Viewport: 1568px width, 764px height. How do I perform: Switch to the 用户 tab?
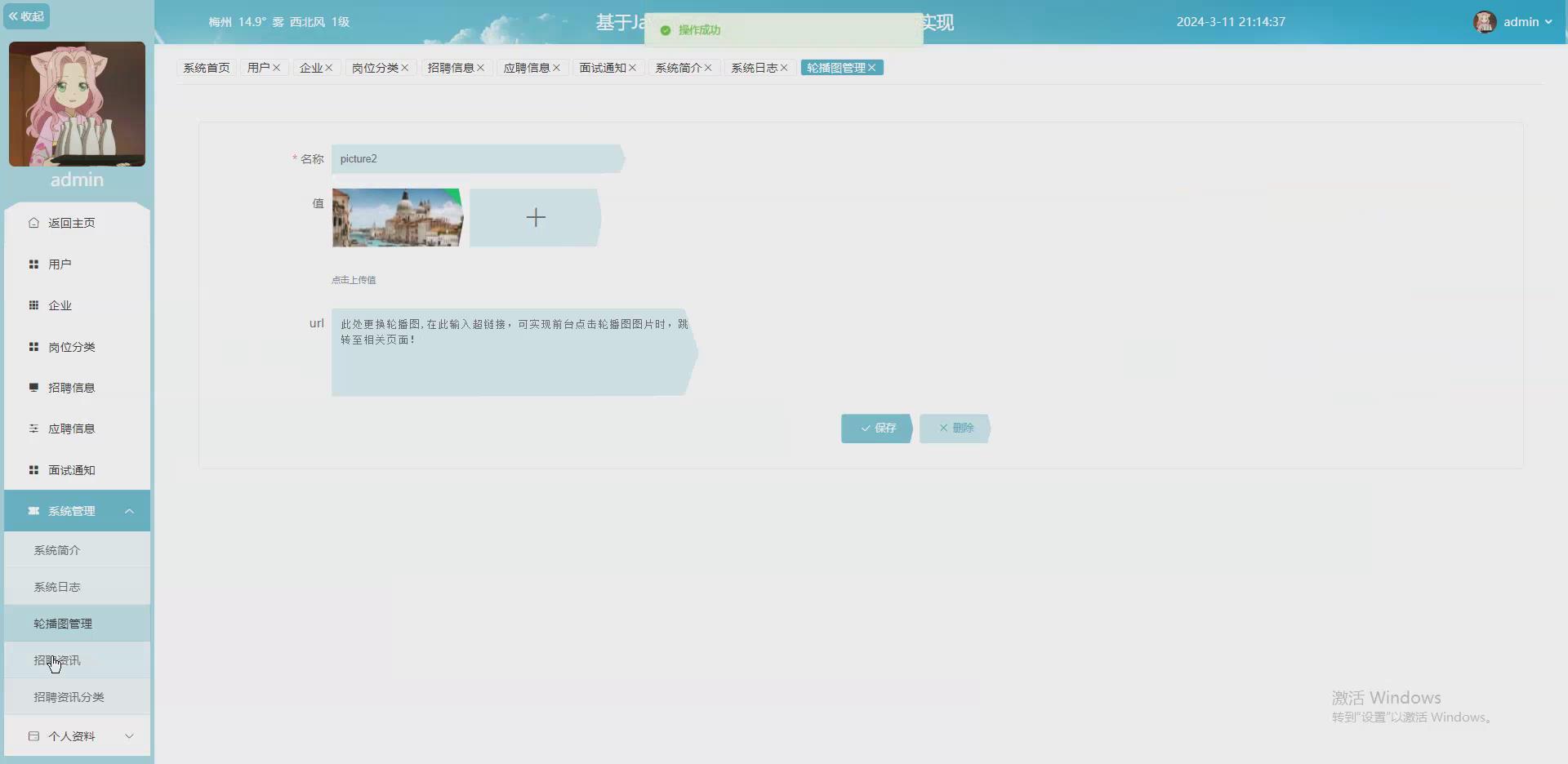coord(258,68)
